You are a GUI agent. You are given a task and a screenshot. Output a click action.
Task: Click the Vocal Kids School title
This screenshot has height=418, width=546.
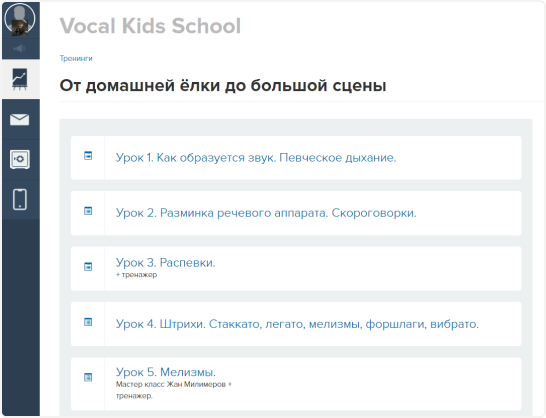click(x=150, y=26)
